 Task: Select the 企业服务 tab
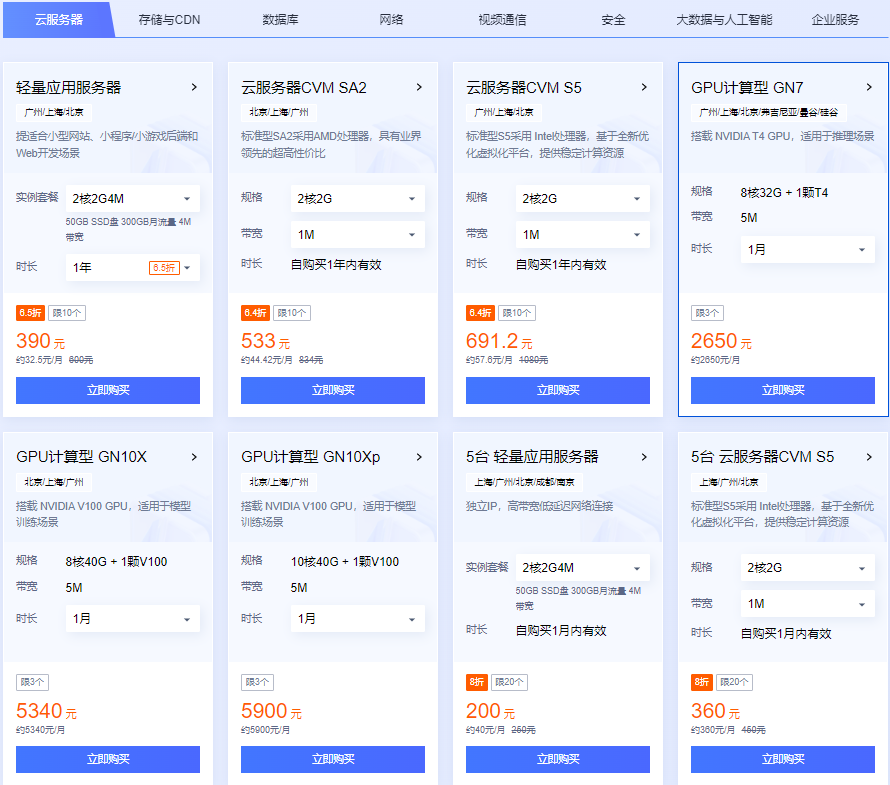pos(835,20)
